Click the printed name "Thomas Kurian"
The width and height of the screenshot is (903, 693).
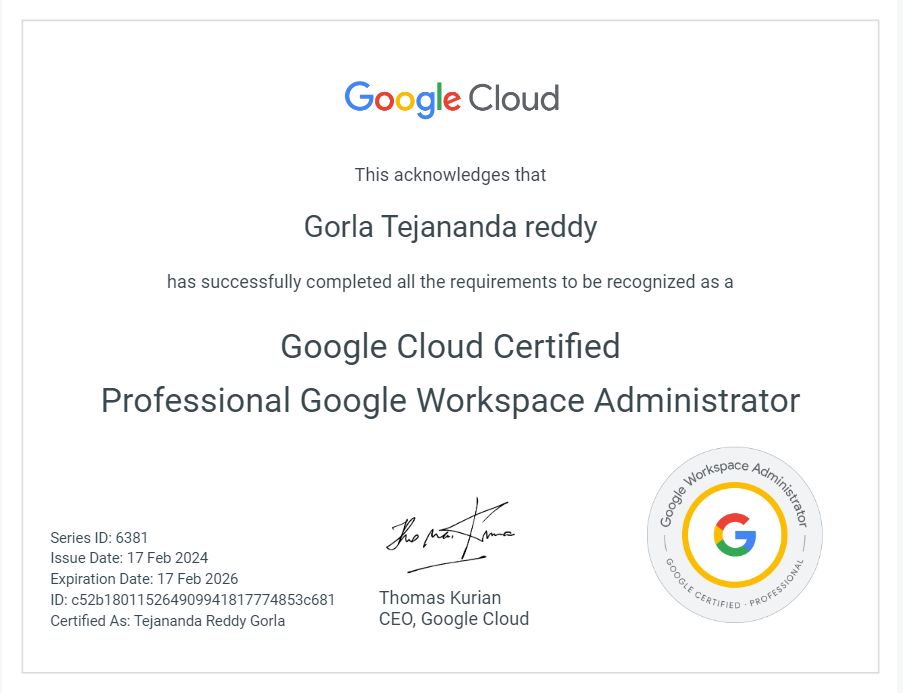(x=440, y=597)
